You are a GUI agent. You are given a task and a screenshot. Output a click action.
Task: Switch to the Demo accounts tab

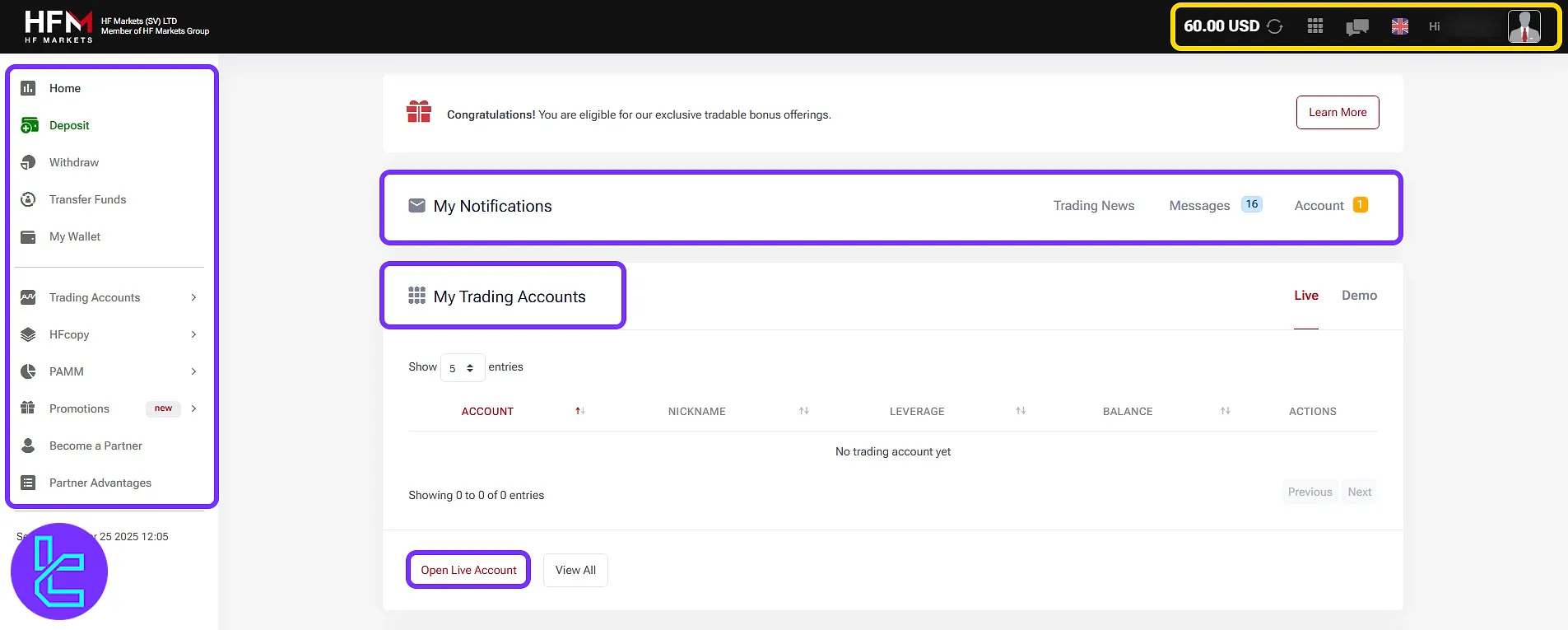click(x=1359, y=296)
